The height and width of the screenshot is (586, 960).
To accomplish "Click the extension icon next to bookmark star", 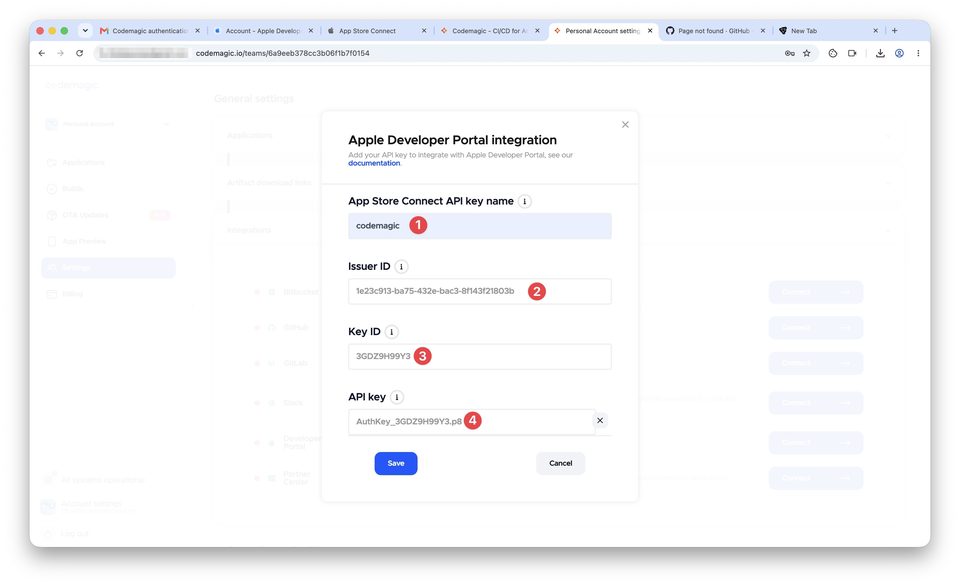I will click(x=833, y=53).
